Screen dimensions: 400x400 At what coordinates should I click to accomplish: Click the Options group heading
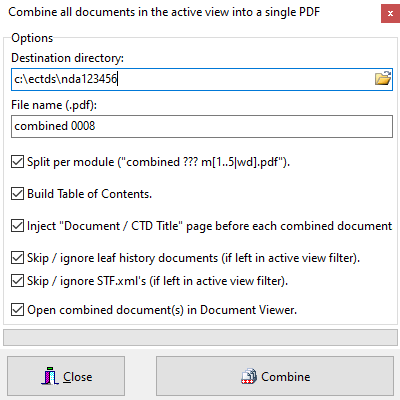[x=32, y=38]
